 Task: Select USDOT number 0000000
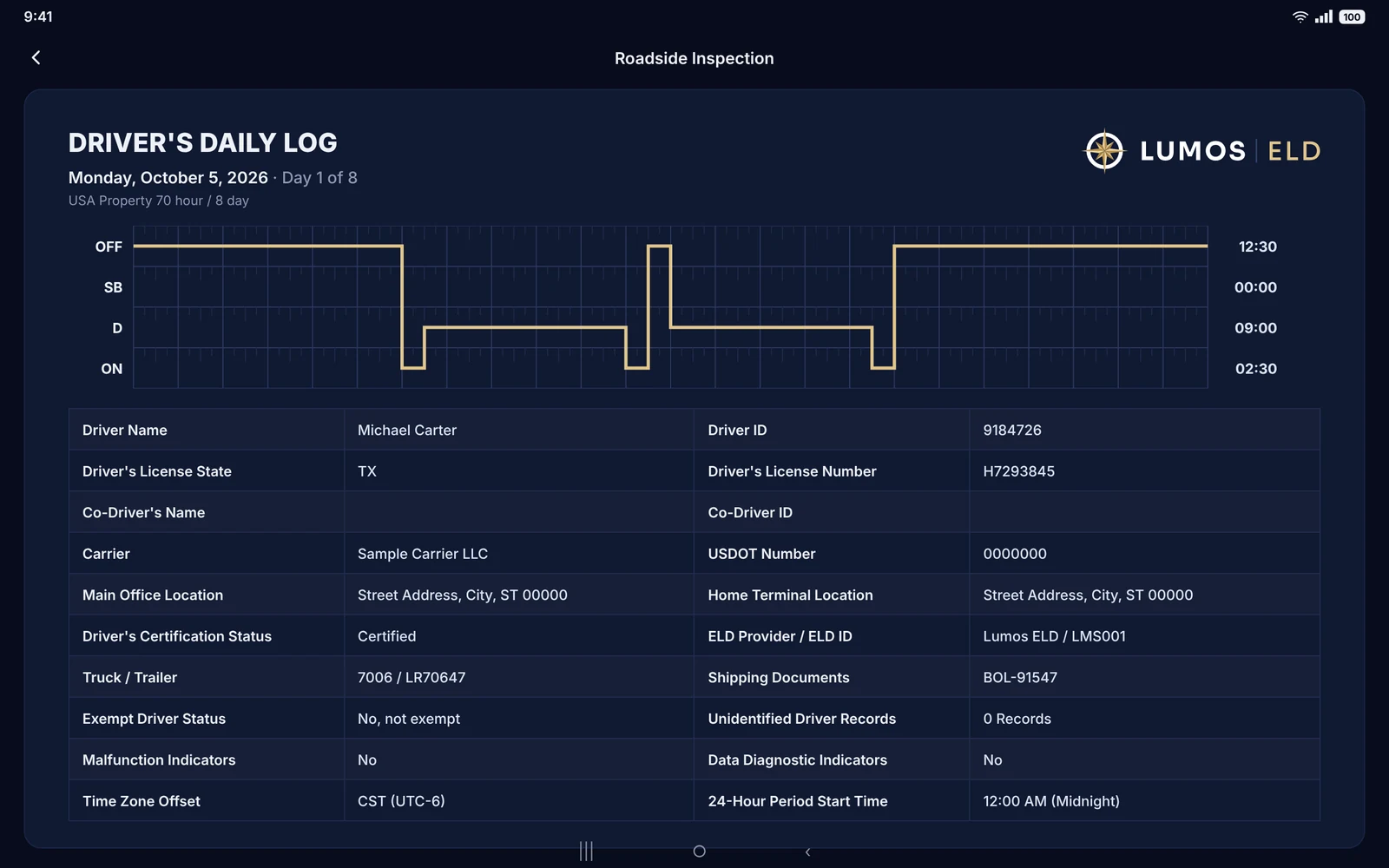coord(1015,554)
